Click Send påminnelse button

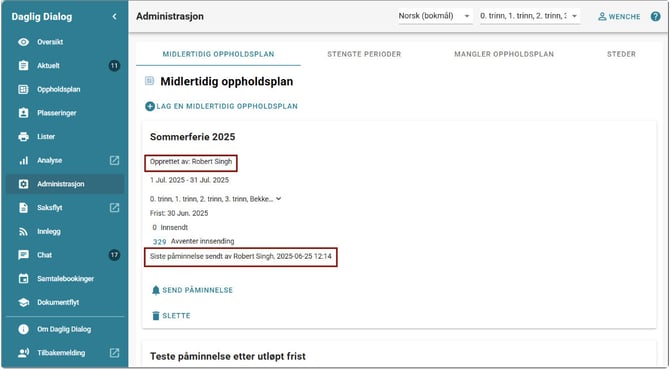[192, 291]
